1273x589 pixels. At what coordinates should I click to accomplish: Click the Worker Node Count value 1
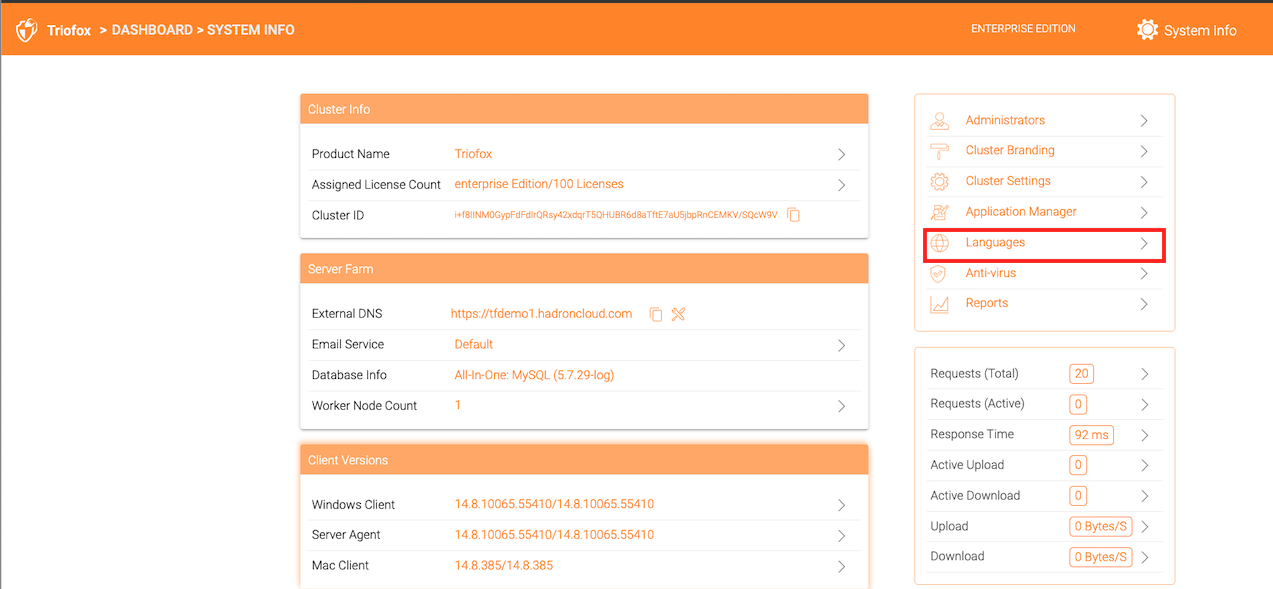458,405
